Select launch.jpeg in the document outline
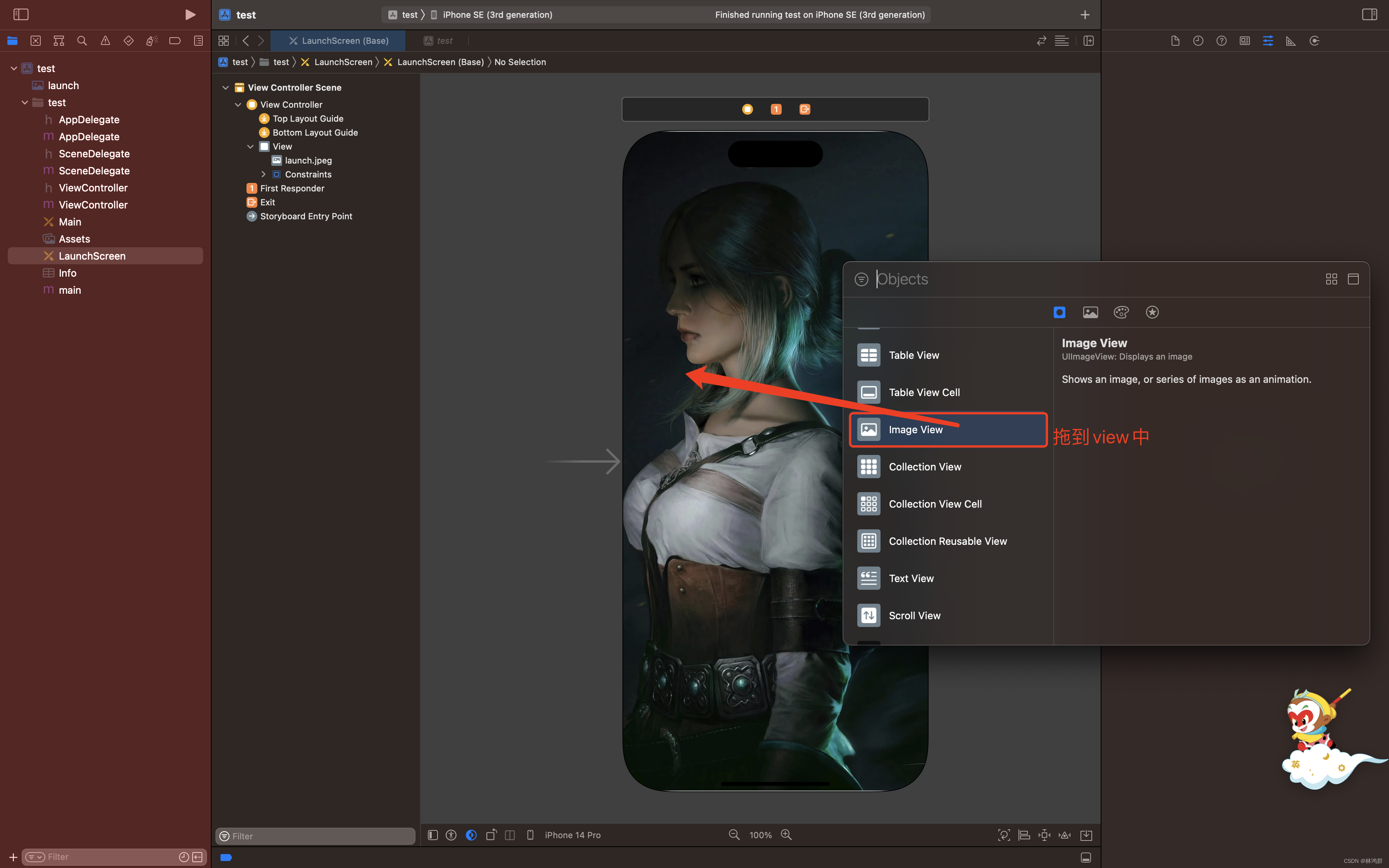The height and width of the screenshot is (868, 1389). tap(308, 161)
